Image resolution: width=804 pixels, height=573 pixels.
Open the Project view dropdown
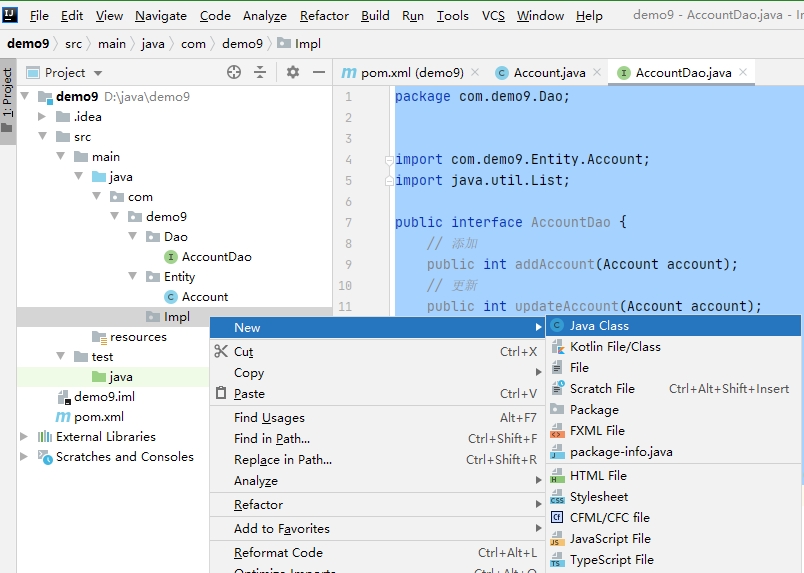[x=97, y=73]
